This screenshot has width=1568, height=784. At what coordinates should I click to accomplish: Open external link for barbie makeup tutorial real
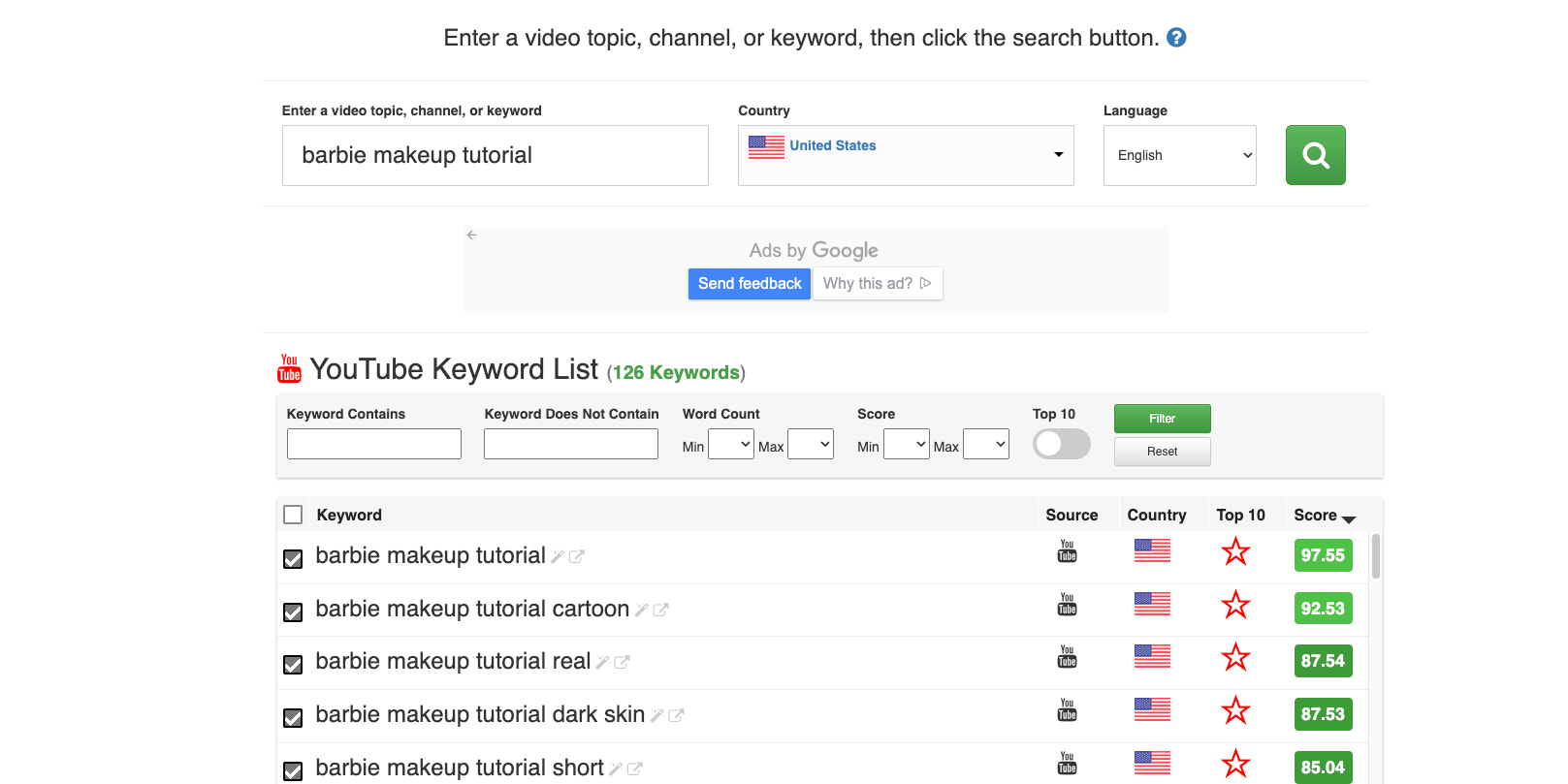pyautogui.click(x=622, y=662)
